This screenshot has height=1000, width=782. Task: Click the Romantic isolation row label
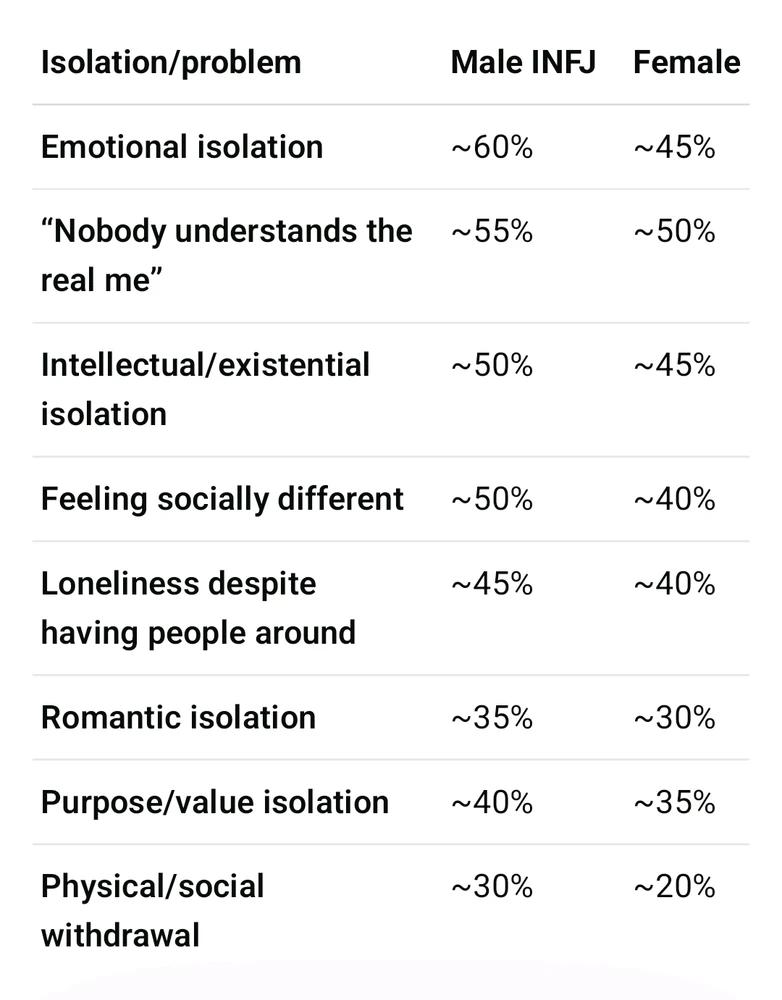(179, 717)
